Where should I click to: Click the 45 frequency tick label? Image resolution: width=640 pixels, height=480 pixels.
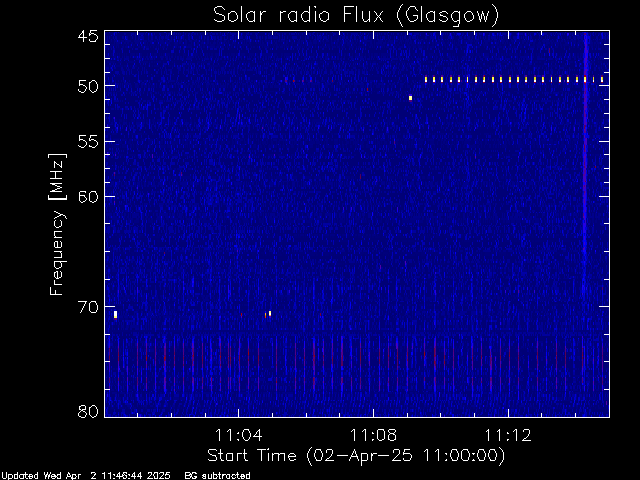pyautogui.click(x=88, y=36)
